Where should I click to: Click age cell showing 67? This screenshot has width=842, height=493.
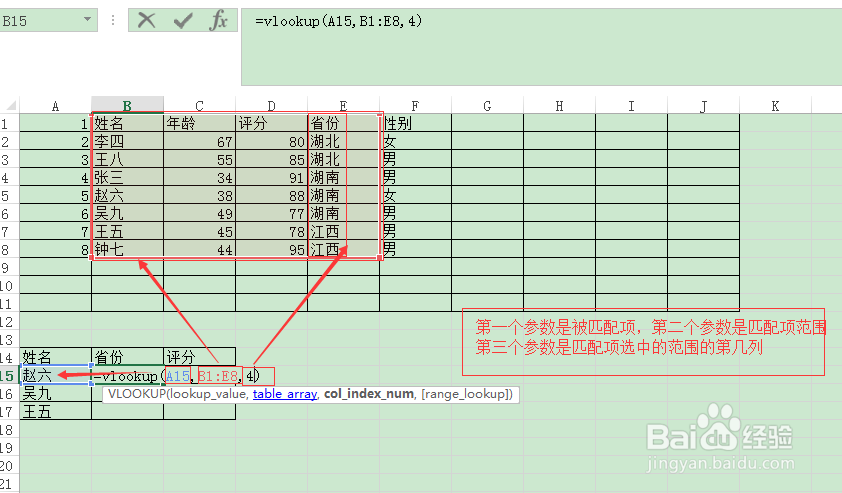(x=199, y=141)
